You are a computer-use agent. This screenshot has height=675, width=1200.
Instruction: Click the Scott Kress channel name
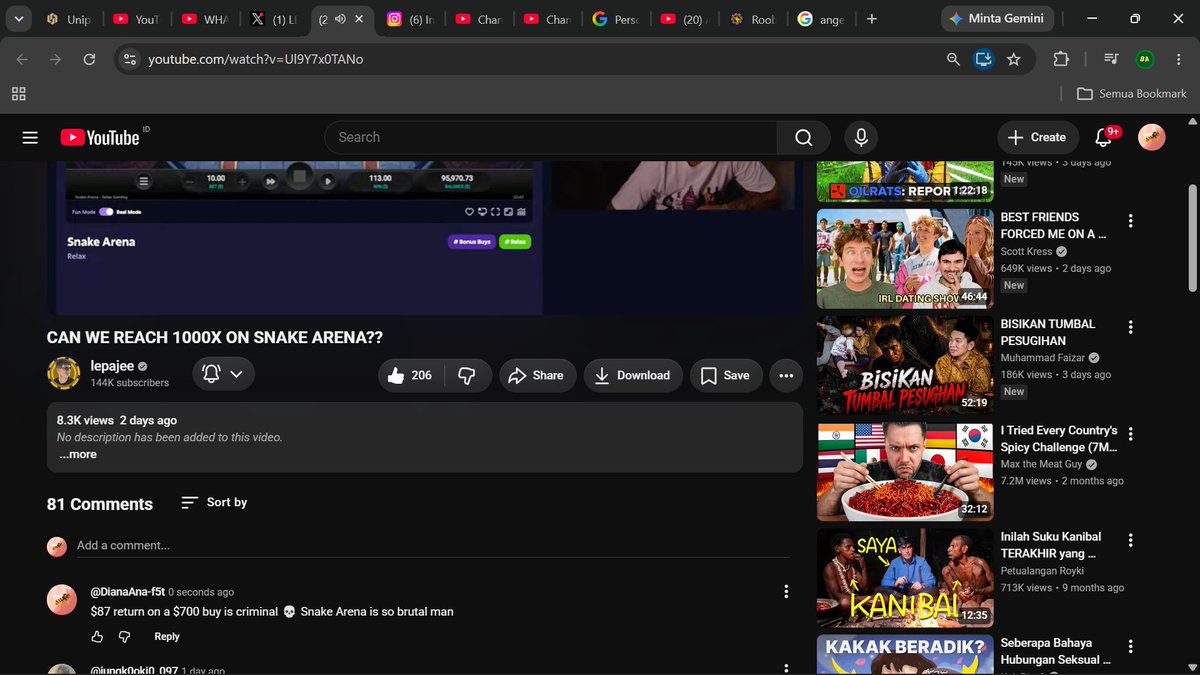point(1026,252)
